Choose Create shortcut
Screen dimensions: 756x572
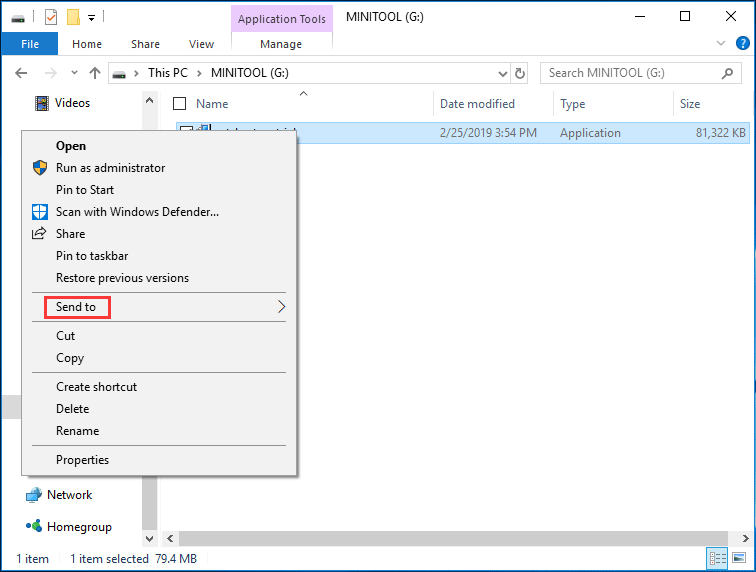click(159, 387)
